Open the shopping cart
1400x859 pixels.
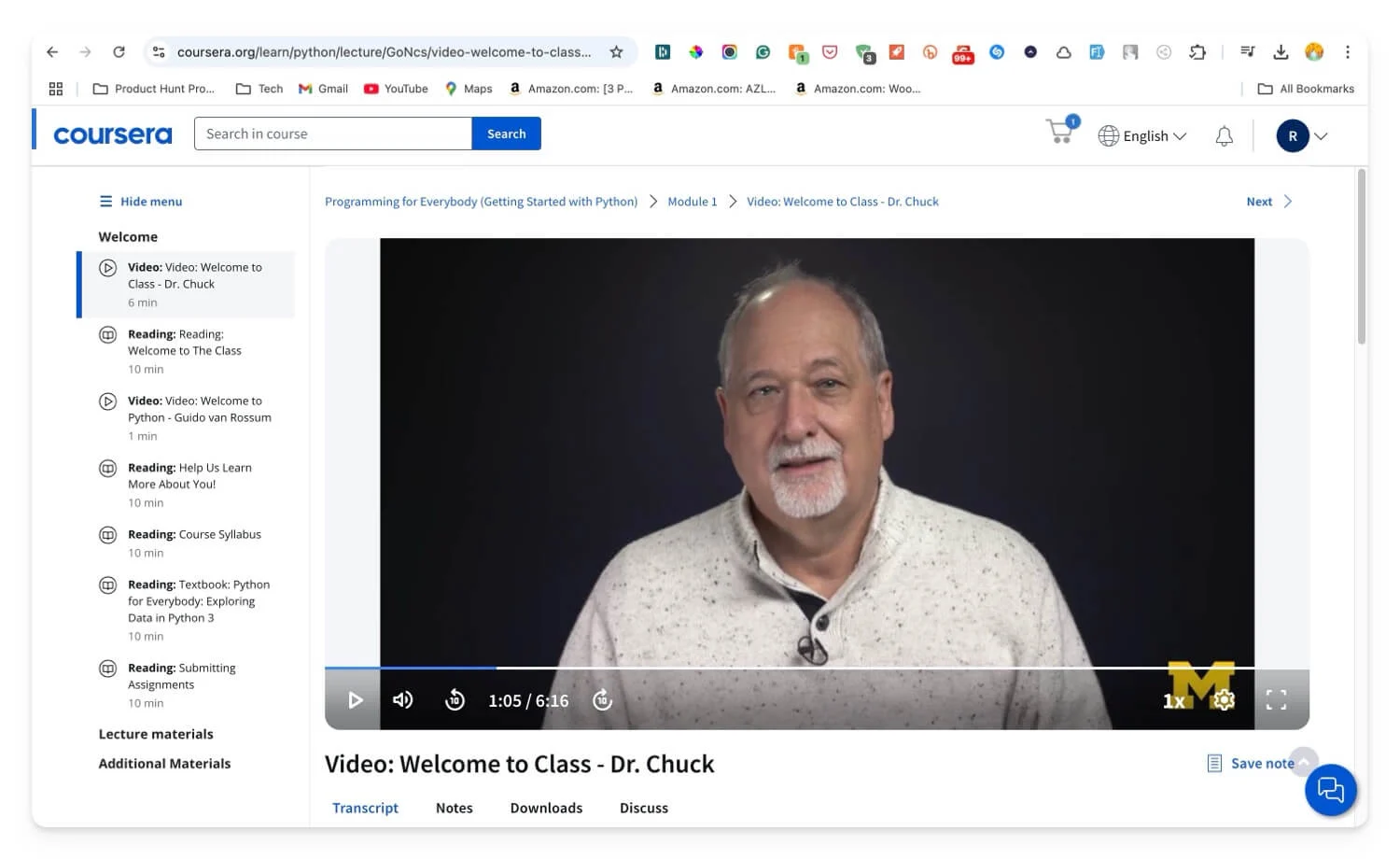click(1060, 133)
